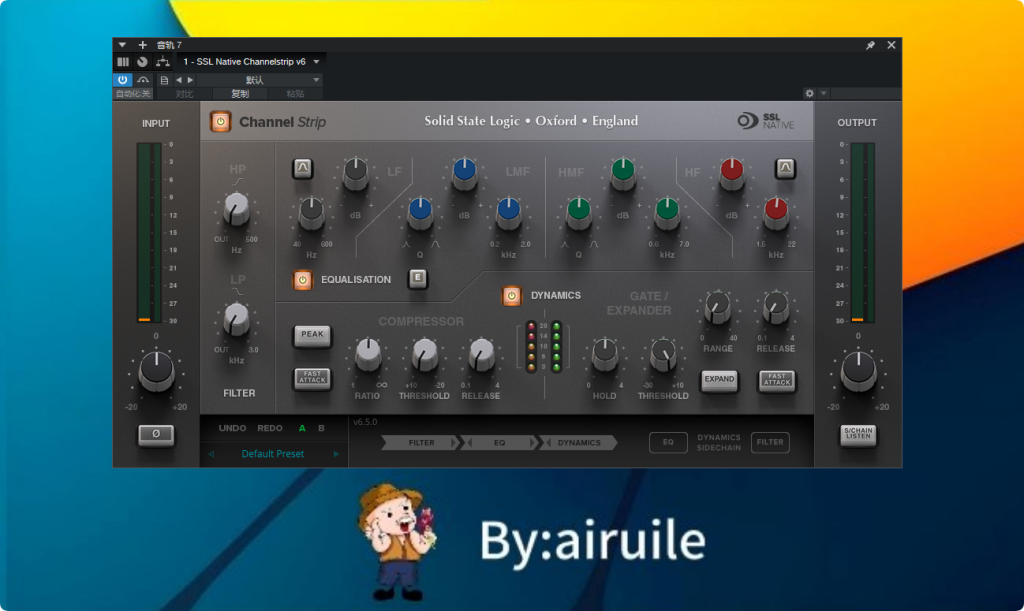
Task: Click the red HF frequency kHz knob
Action: 776,213
